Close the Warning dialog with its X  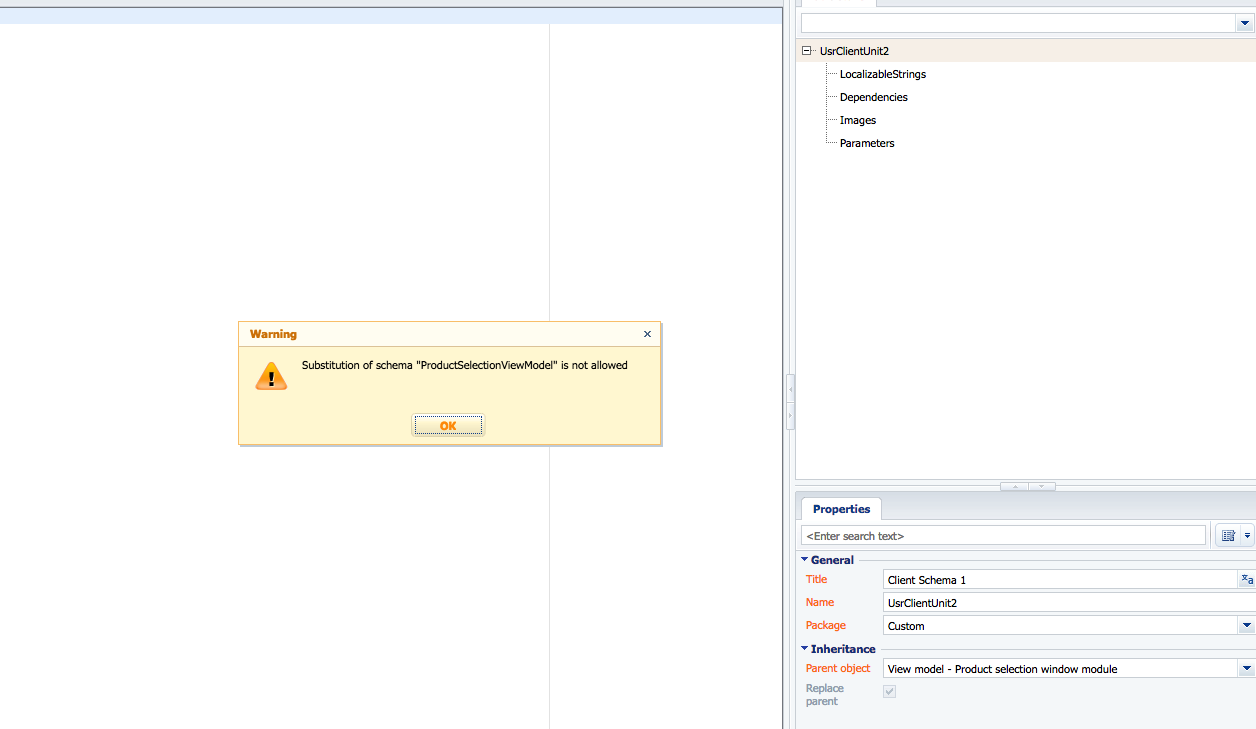[647, 334]
